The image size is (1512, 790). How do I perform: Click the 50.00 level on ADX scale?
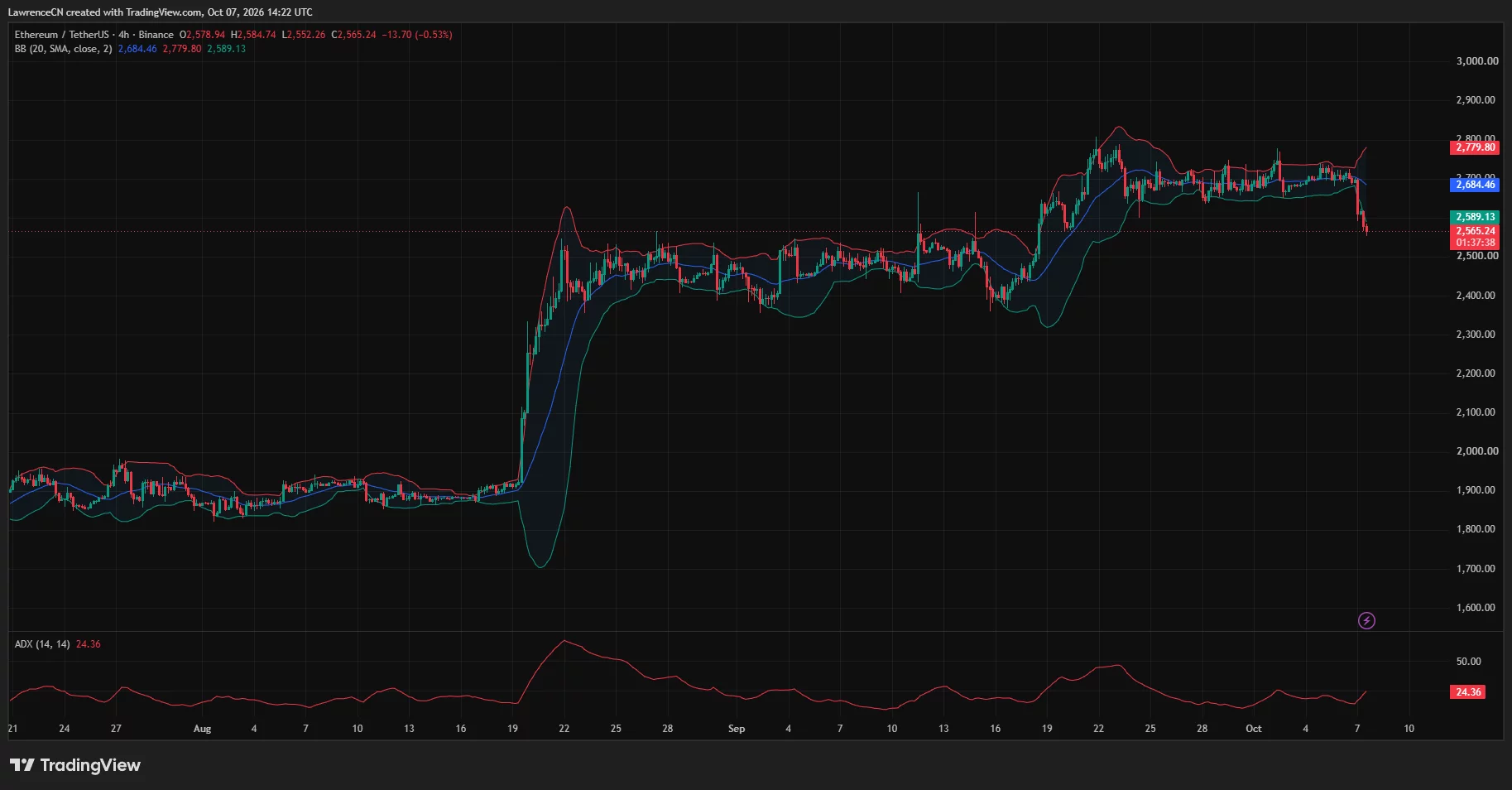click(x=1468, y=662)
